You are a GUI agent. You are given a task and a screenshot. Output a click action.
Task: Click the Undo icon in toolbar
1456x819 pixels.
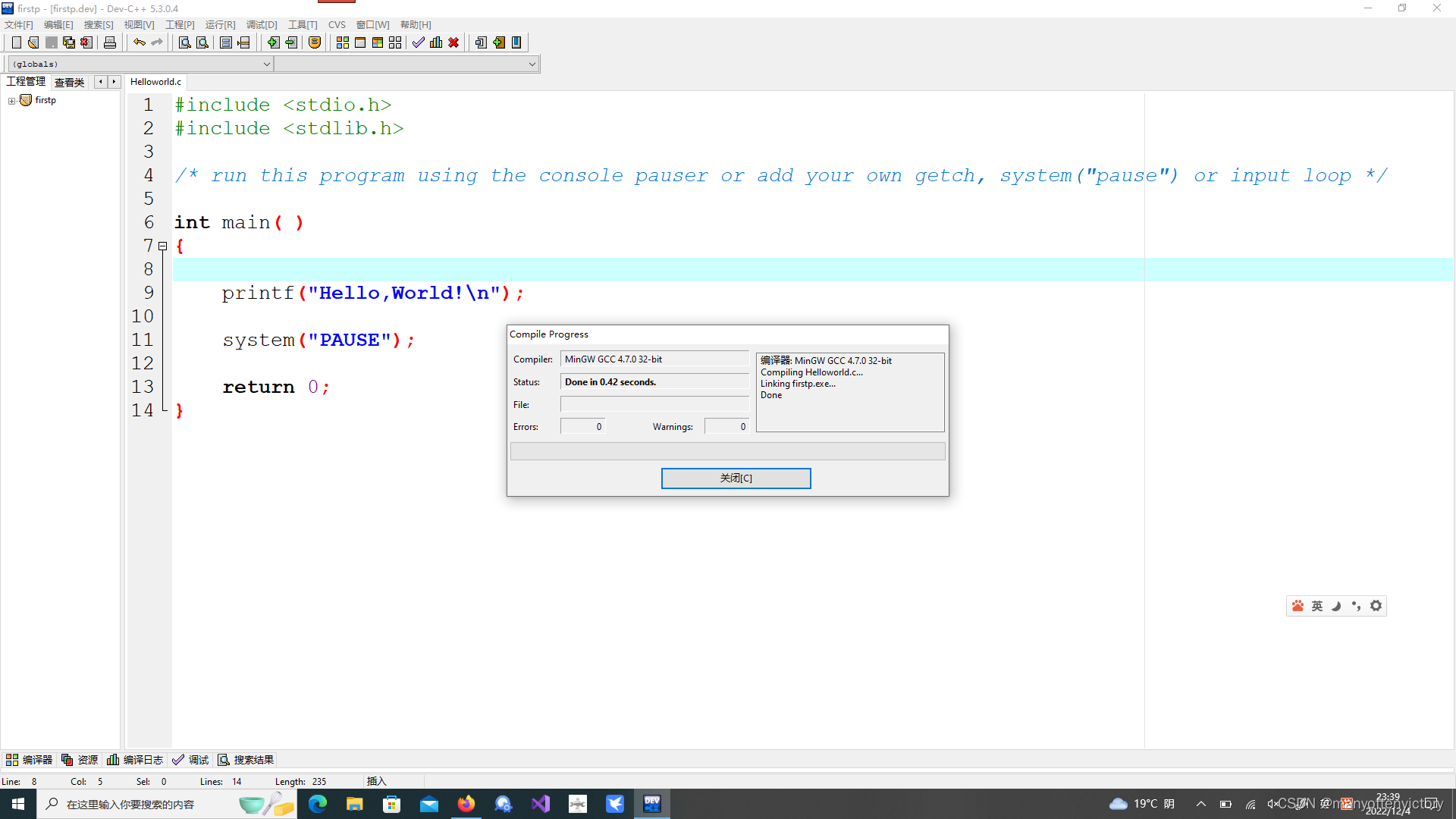[139, 42]
